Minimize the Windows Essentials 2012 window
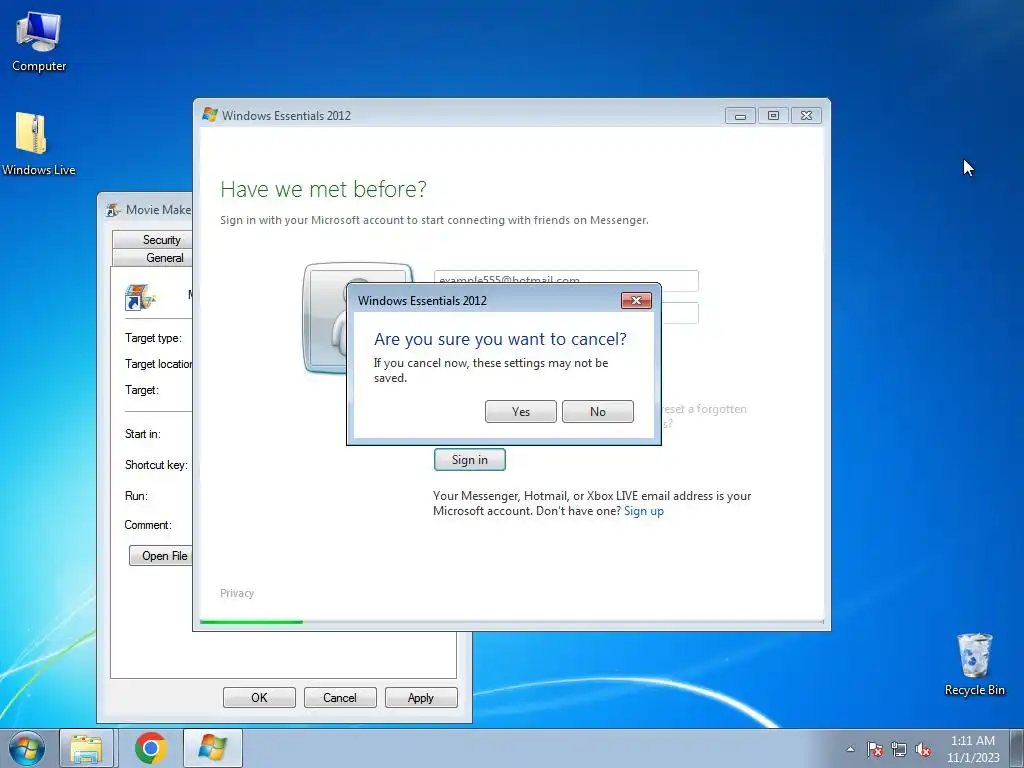Screen dimensions: 1024x768 [740, 116]
